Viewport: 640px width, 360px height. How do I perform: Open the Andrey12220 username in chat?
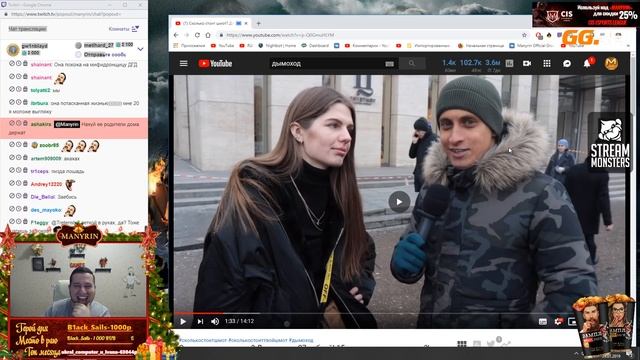46,184
